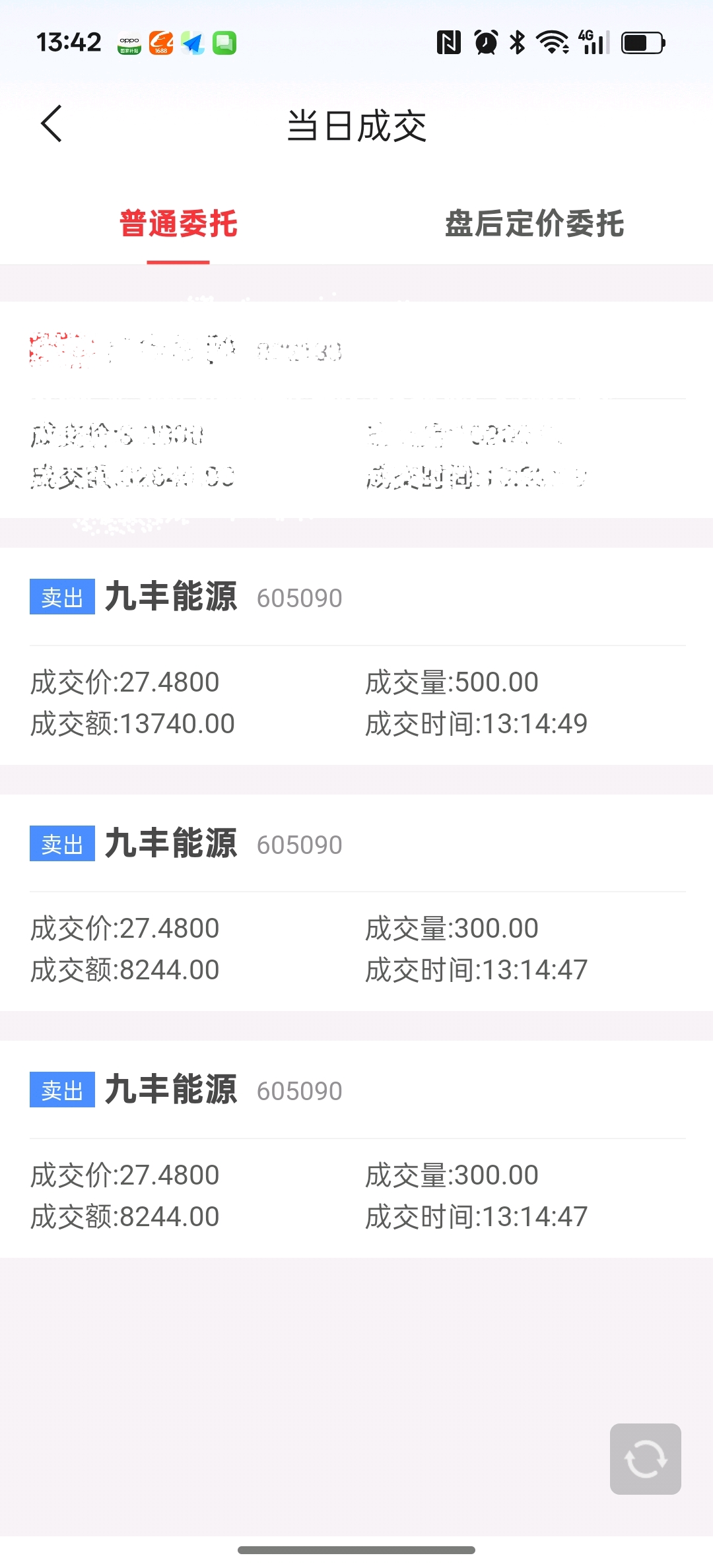Tap the orange 1688 notification icon
This screenshot has width=713, height=1568.
point(161,43)
